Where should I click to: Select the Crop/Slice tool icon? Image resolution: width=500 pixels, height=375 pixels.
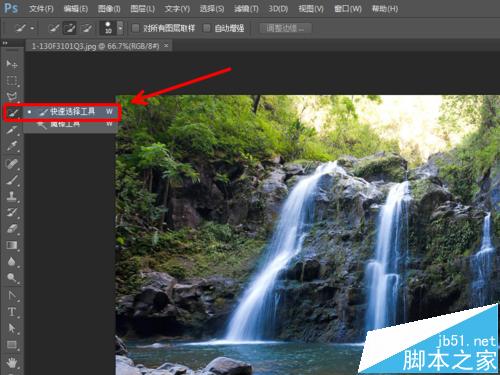pyautogui.click(x=12, y=130)
